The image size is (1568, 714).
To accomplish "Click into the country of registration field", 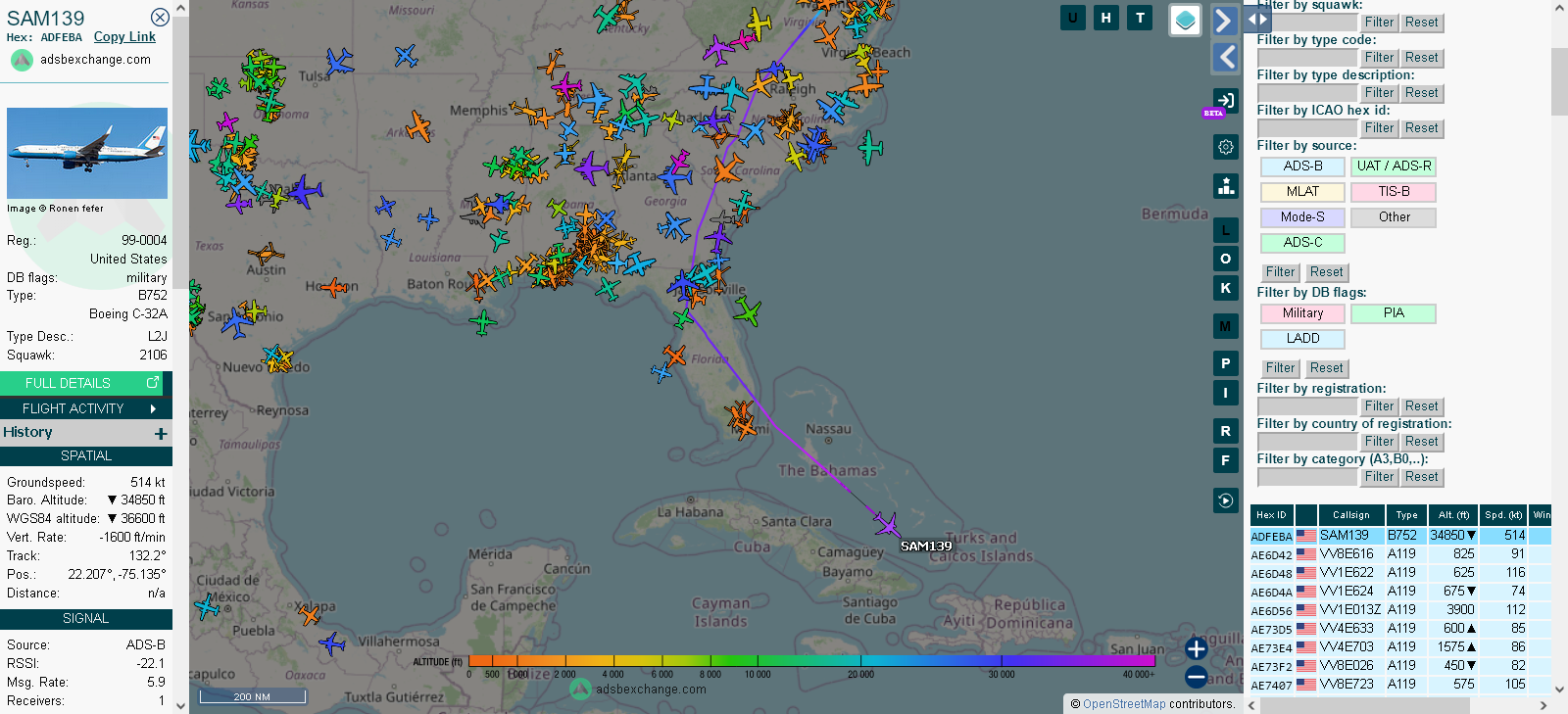I will click(1307, 442).
